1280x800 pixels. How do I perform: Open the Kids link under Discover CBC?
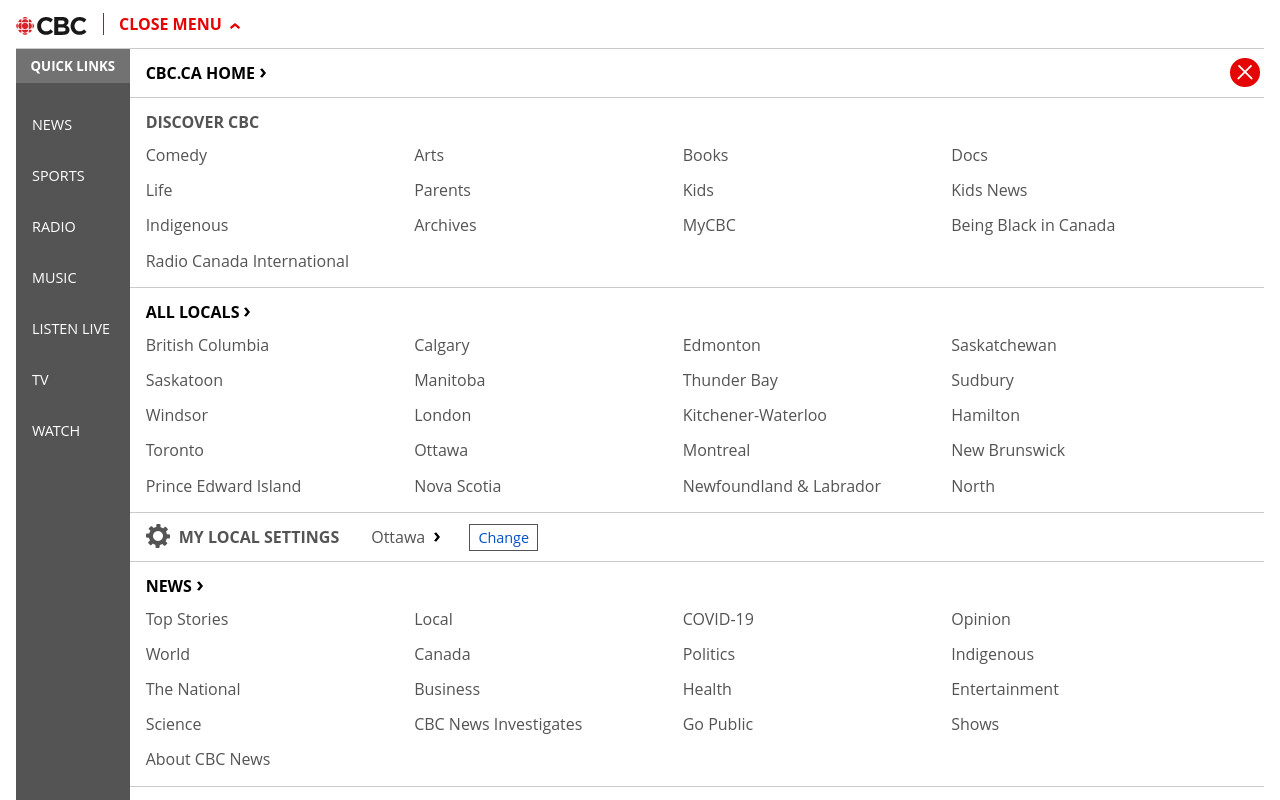click(698, 190)
